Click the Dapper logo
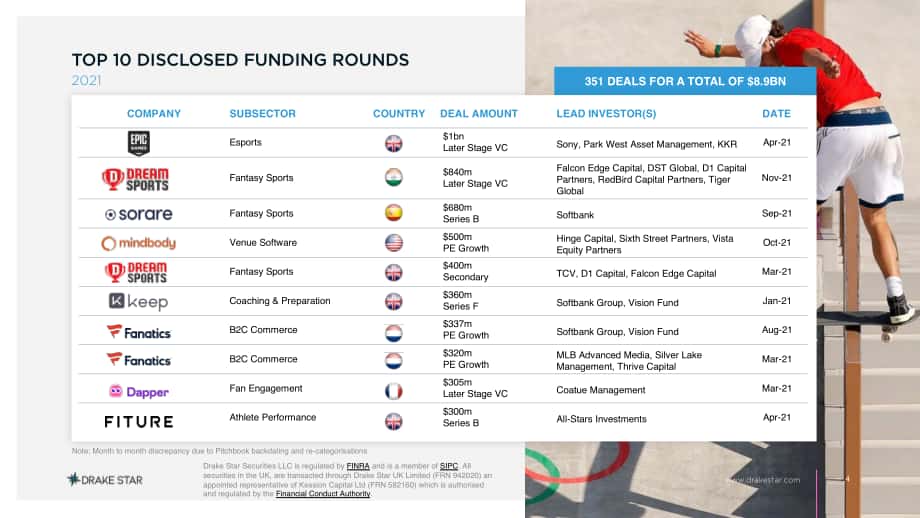The width and height of the screenshot is (920, 518). click(x=138, y=391)
